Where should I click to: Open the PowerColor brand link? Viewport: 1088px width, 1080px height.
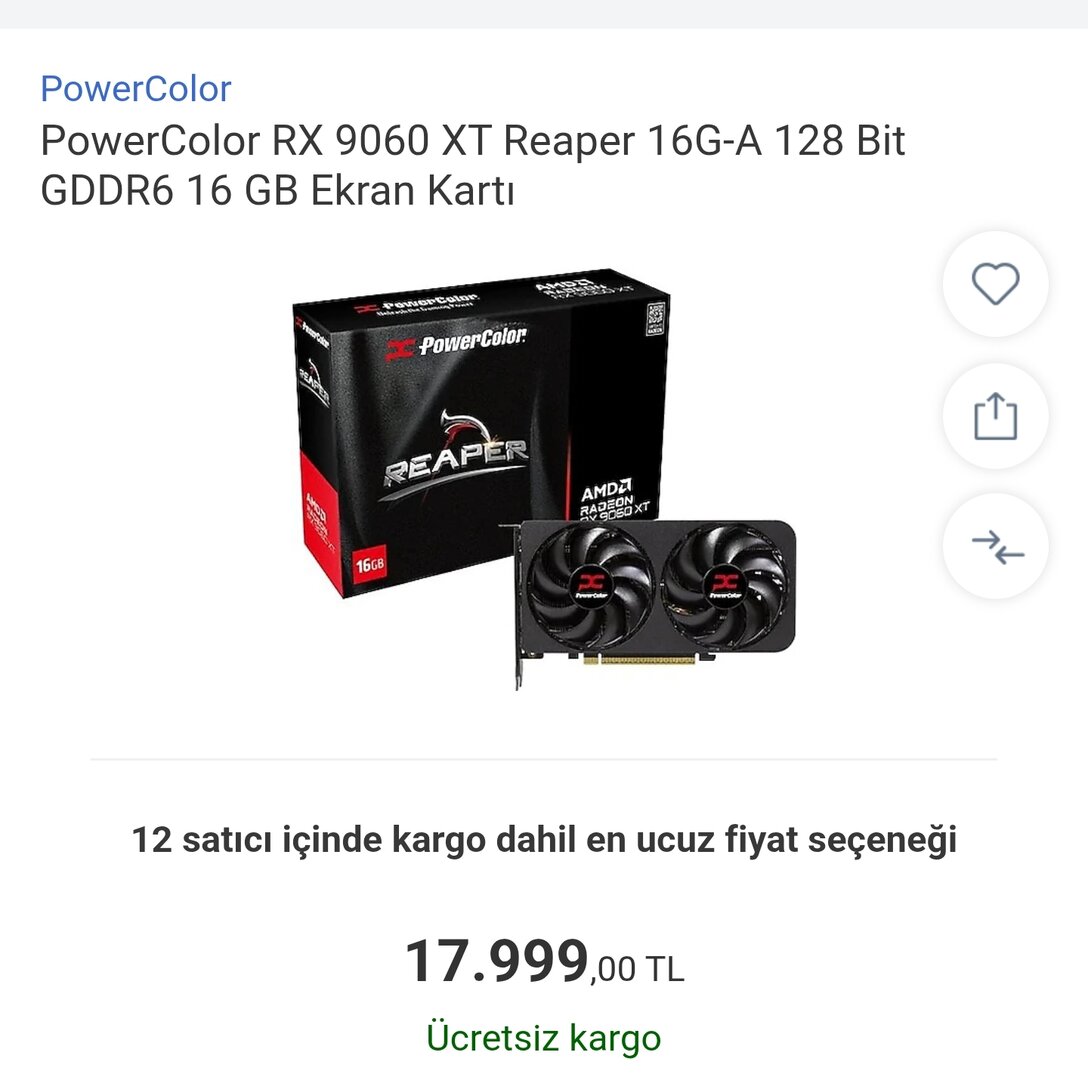click(x=135, y=89)
